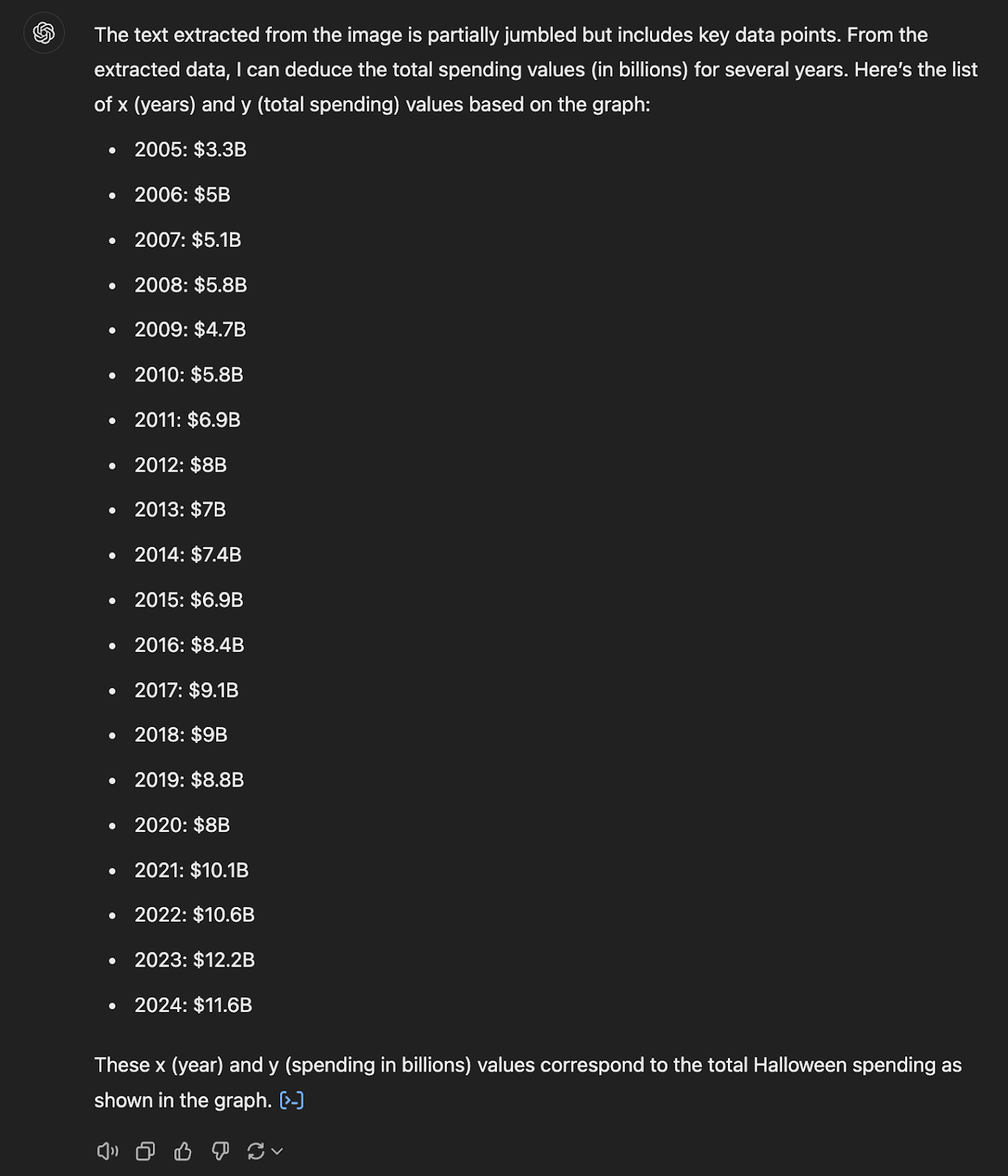Image resolution: width=1008 pixels, height=1176 pixels.
Task: Mark the response with thumbs down
Action: [x=221, y=1151]
